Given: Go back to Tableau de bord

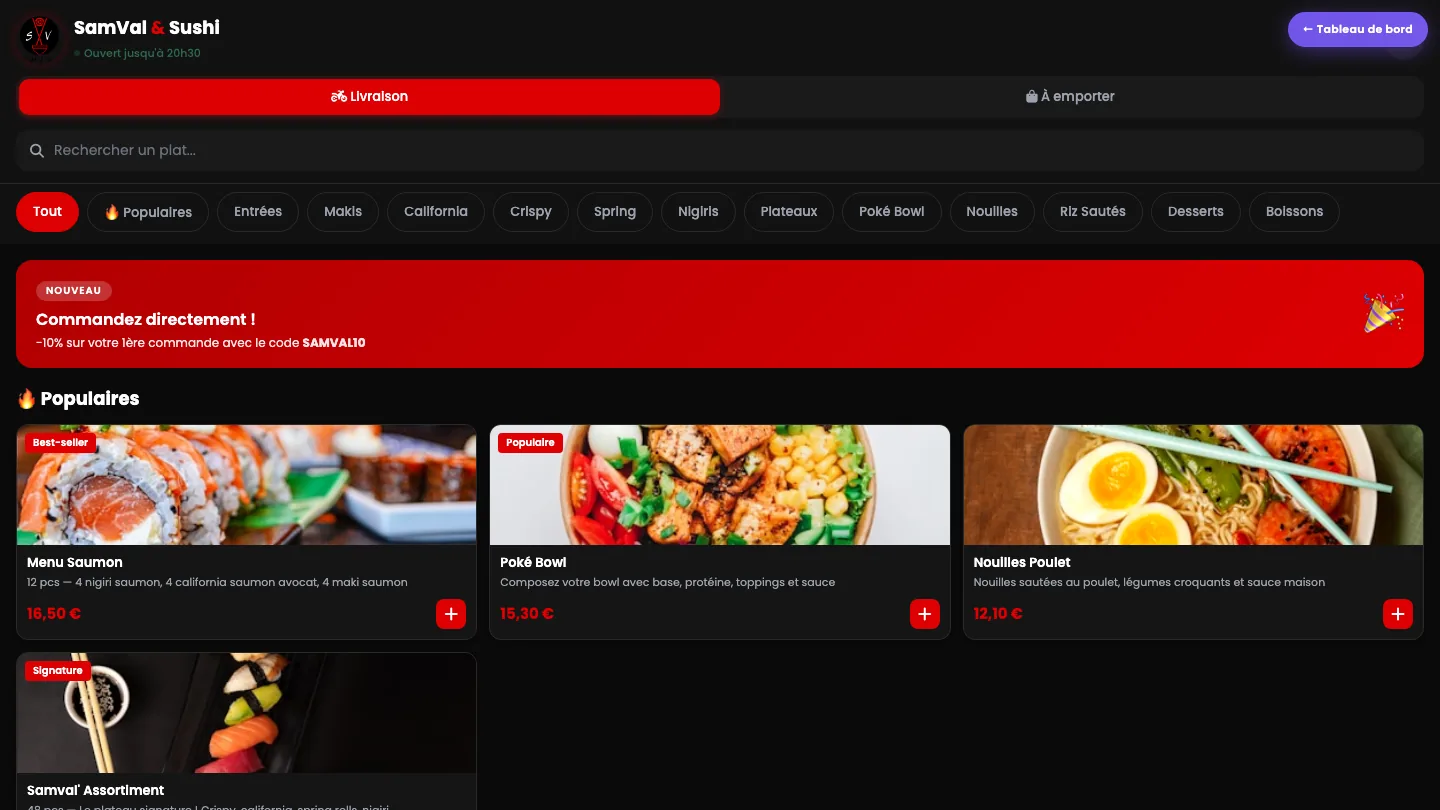Looking at the screenshot, I should pos(1358,30).
